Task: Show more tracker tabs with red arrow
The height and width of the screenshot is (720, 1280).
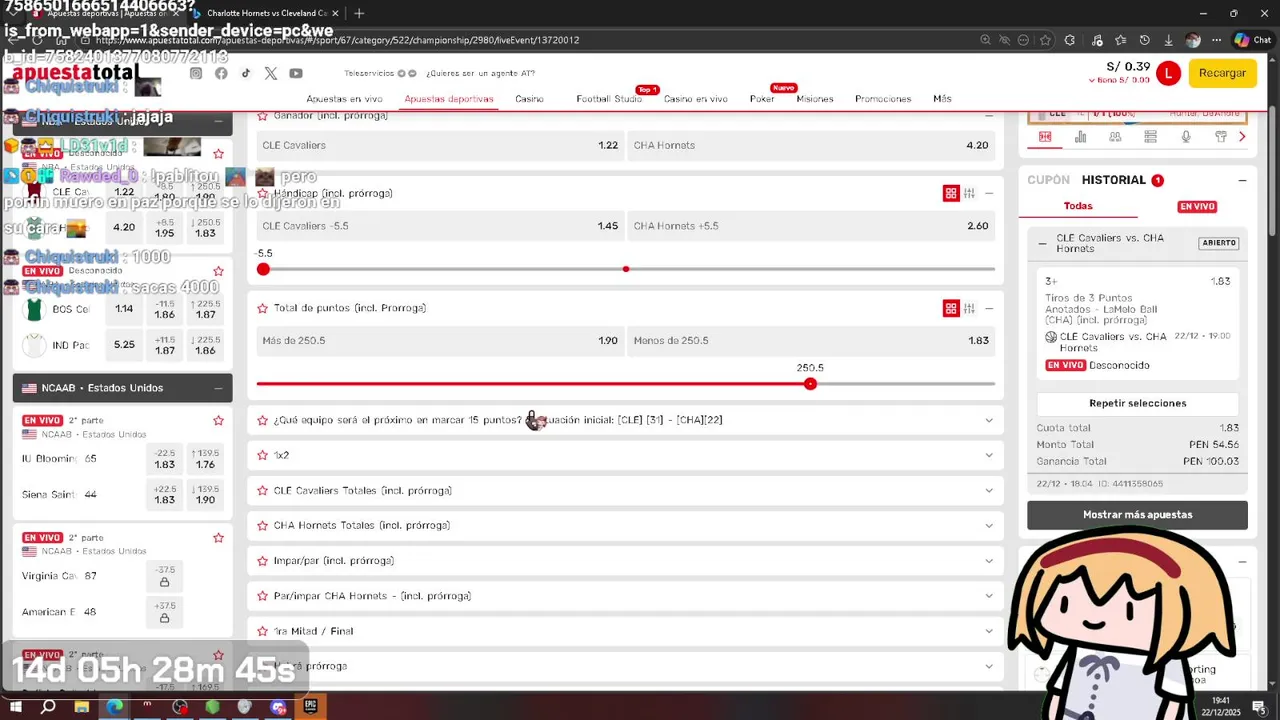Action: click(1242, 137)
